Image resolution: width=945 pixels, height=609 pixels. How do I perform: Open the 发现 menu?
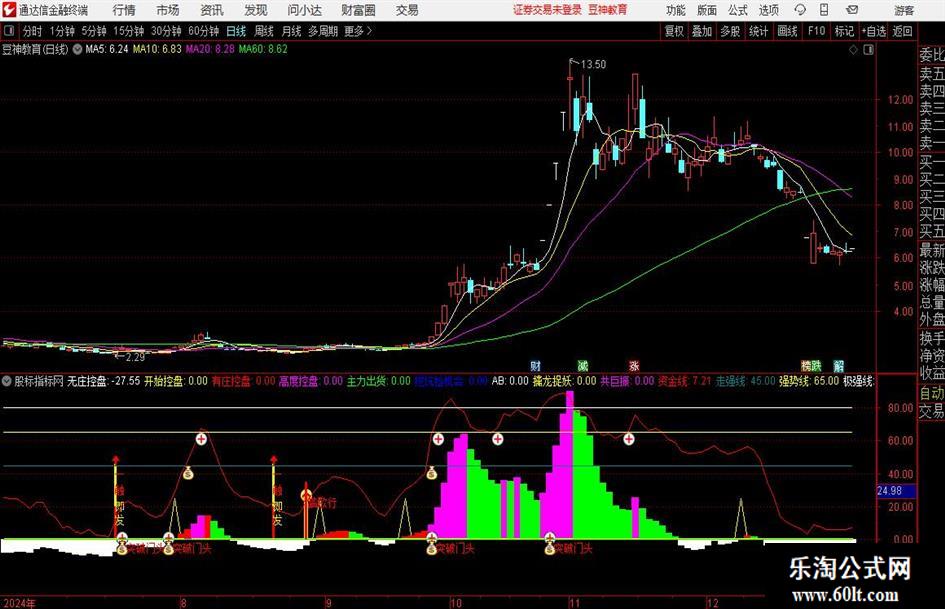click(256, 10)
